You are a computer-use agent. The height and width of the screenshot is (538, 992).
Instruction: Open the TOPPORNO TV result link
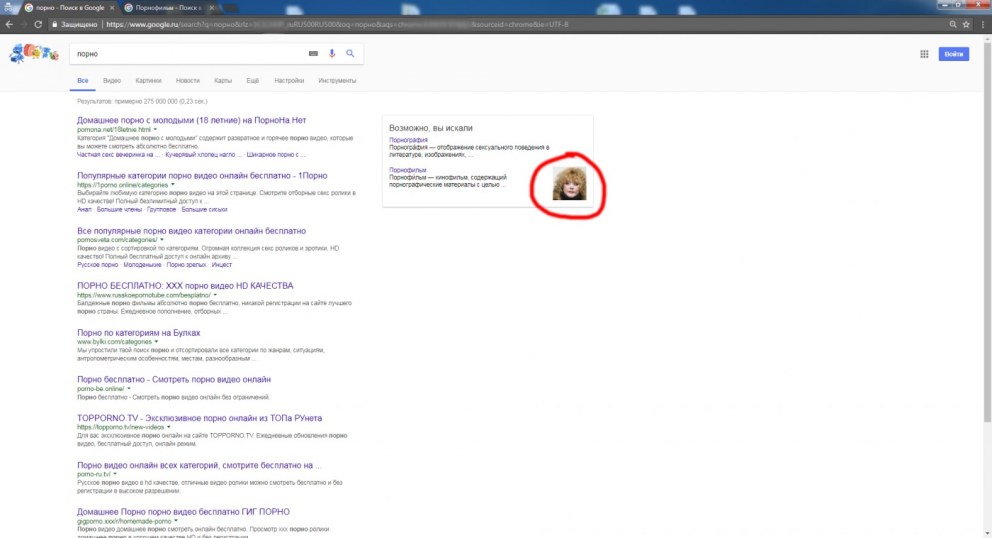click(199, 418)
